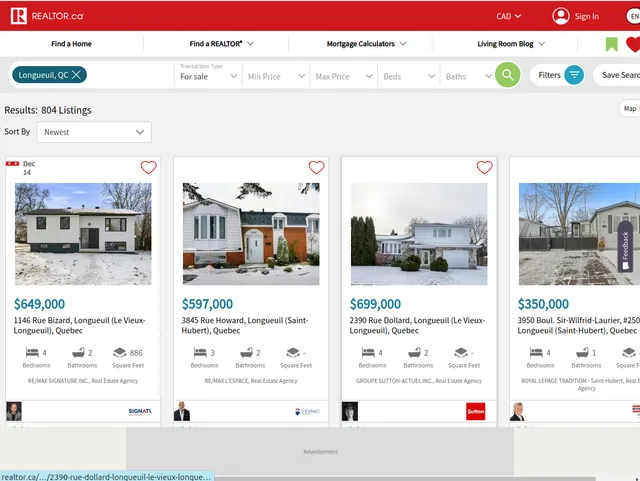The width and height of the screenshot is (640, 481).
Task: Favourite the 1146 Rue Bizard listing
Action: coord(148,168)
